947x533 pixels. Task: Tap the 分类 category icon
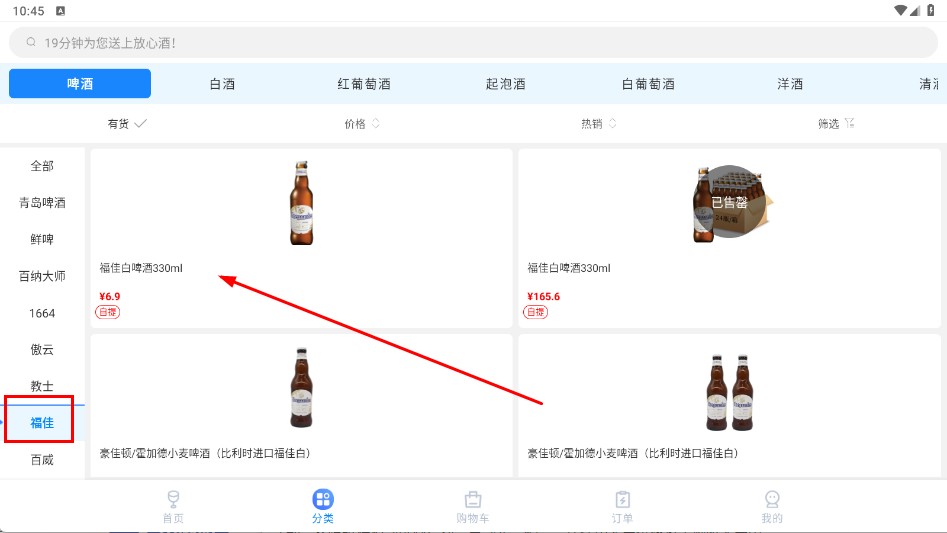point(322,499)
